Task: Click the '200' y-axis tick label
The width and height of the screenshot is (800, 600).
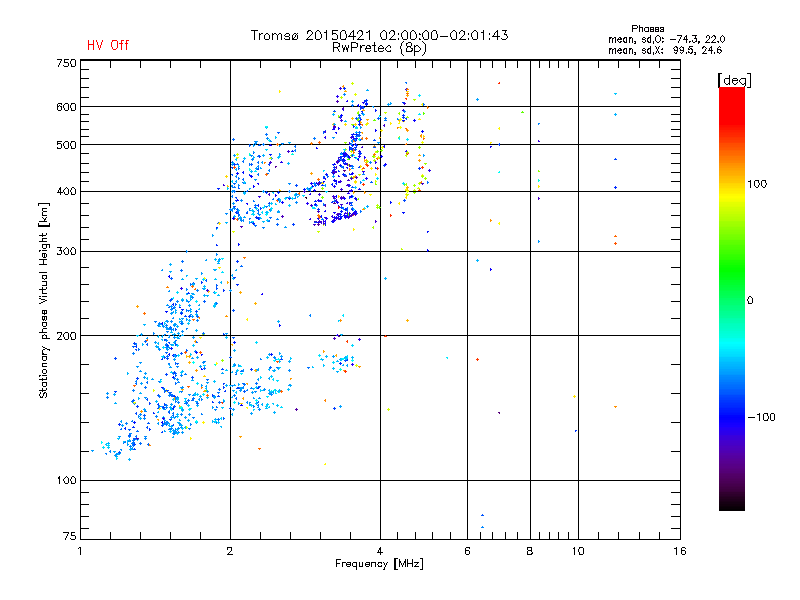Action: coord(66,336)
